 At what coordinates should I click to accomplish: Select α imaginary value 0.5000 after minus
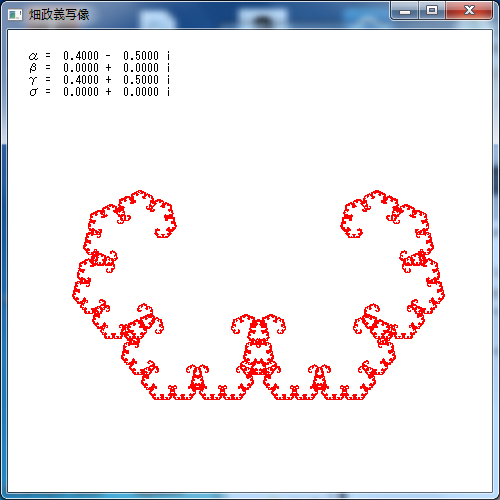point(141,56)
